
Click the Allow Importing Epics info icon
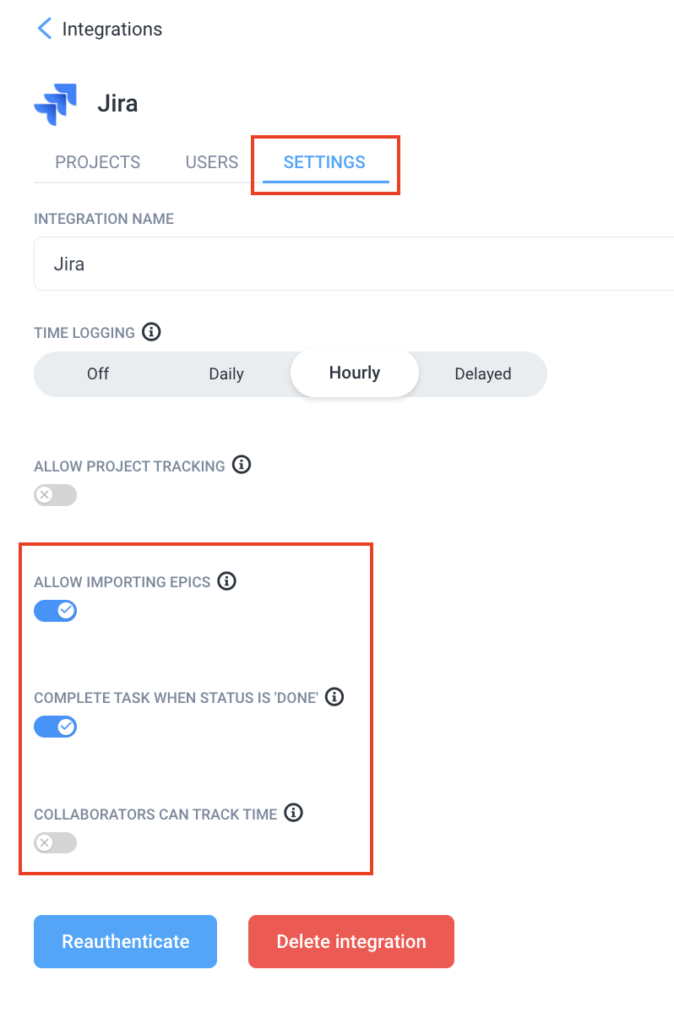click(x=226, y=581)
